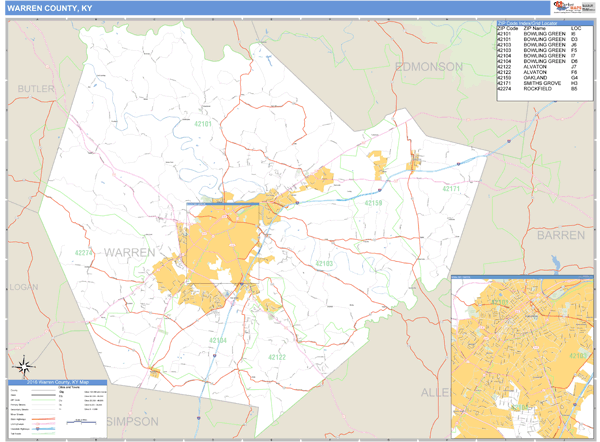Click the Bowling Green inset map thumbnail

pyautogui.click(x=522, y=357)
